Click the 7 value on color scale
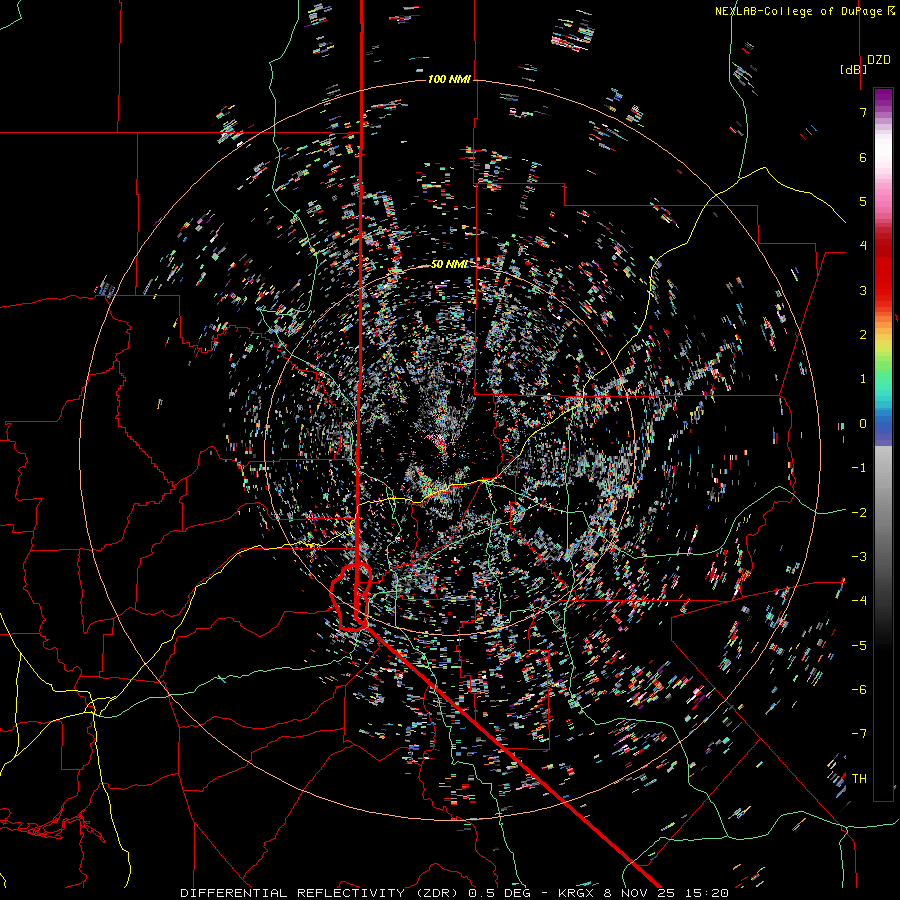This screenshot has height=900, width=900. [863, 112]
